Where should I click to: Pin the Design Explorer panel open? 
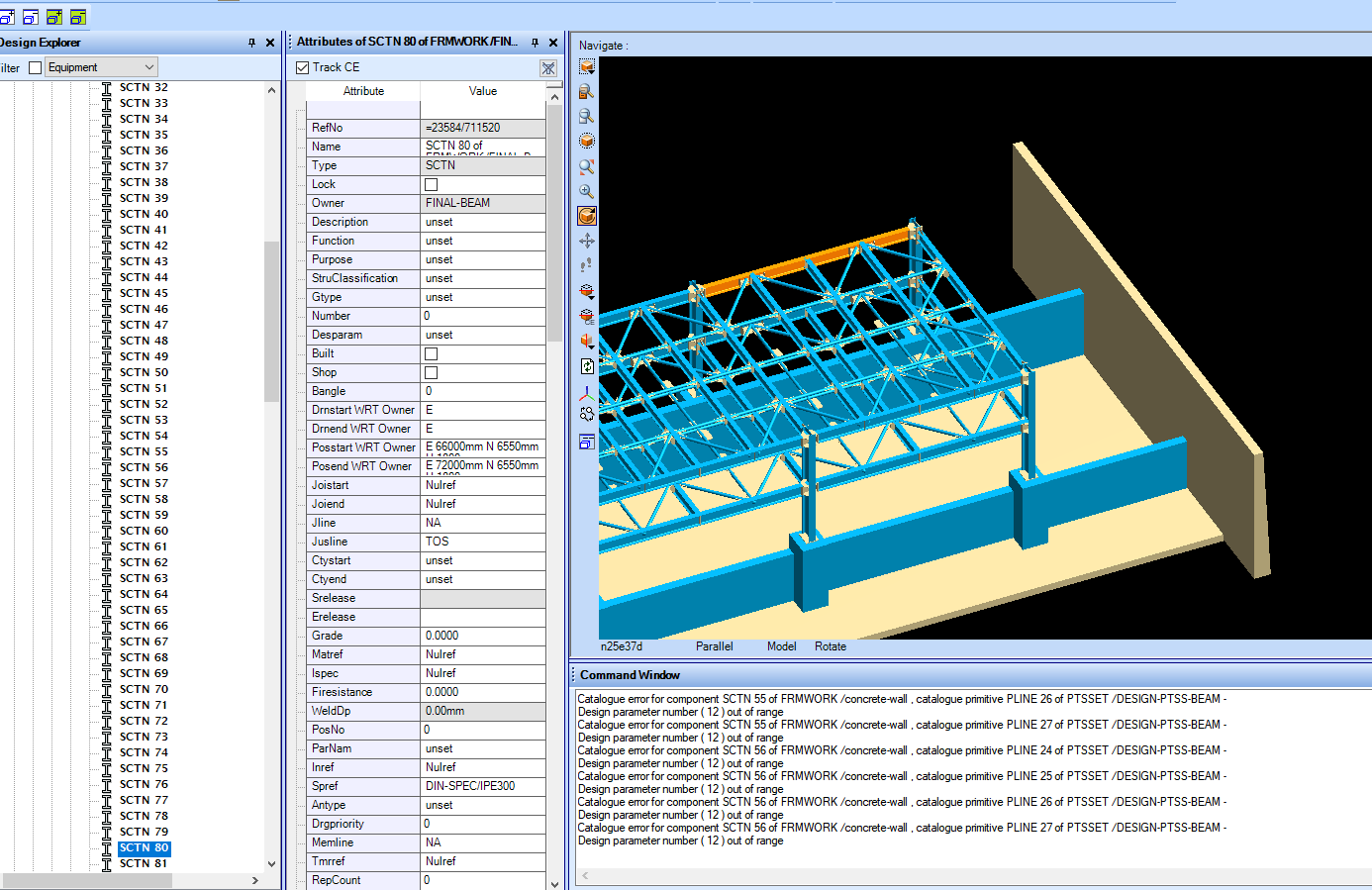[x=252, y=43]
